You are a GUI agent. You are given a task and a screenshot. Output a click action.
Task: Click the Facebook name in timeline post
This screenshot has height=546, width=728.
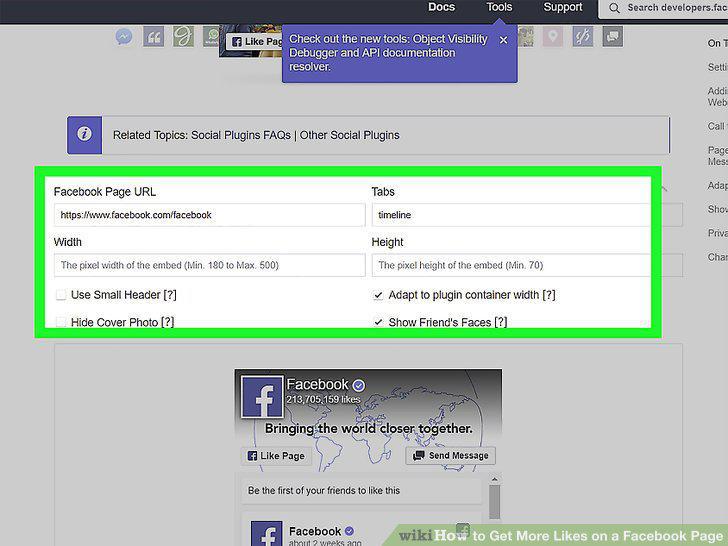(x=315, y=531)
